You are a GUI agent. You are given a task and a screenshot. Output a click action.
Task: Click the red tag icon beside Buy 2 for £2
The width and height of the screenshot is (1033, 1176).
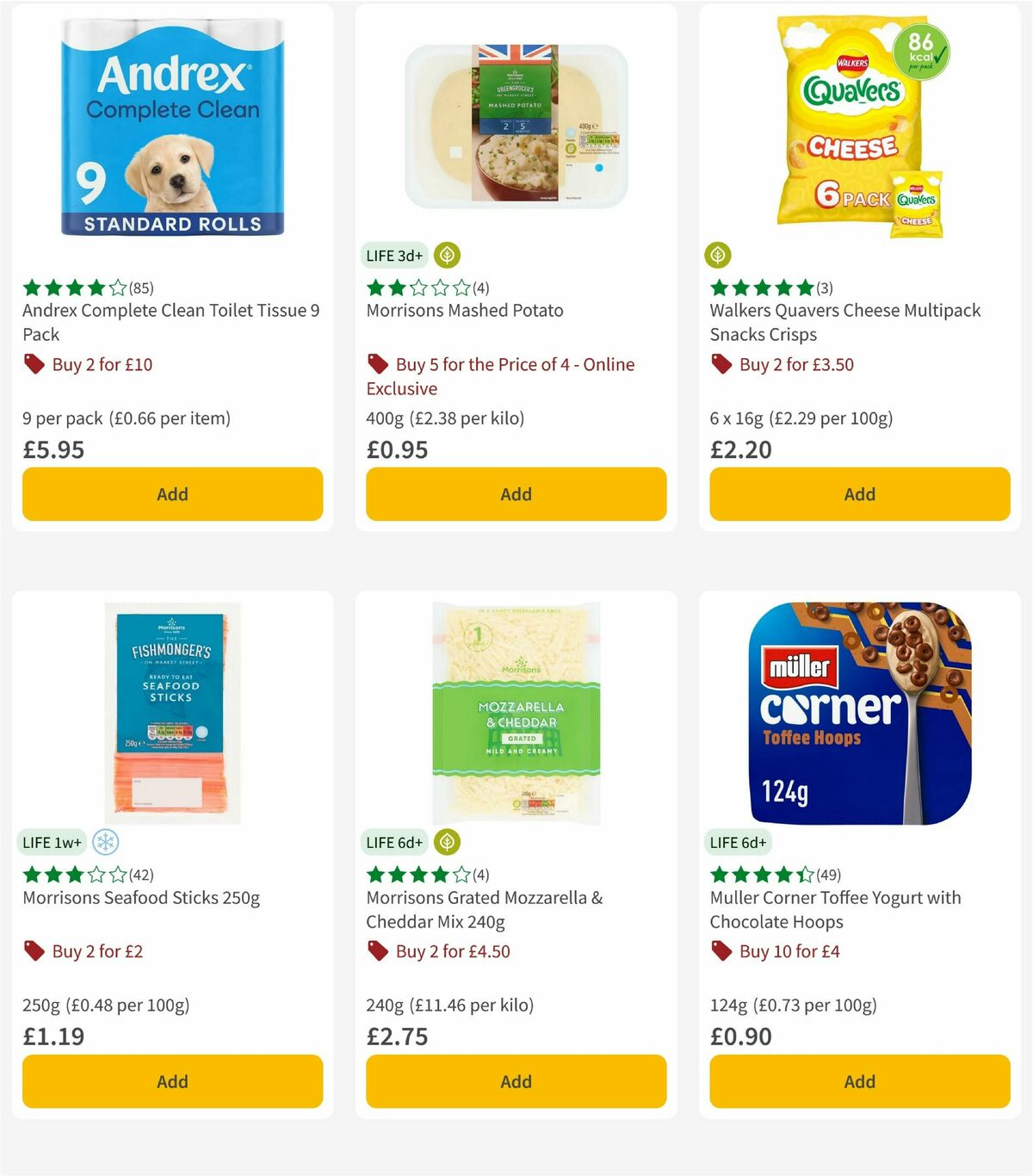click(x=34, y=951)
